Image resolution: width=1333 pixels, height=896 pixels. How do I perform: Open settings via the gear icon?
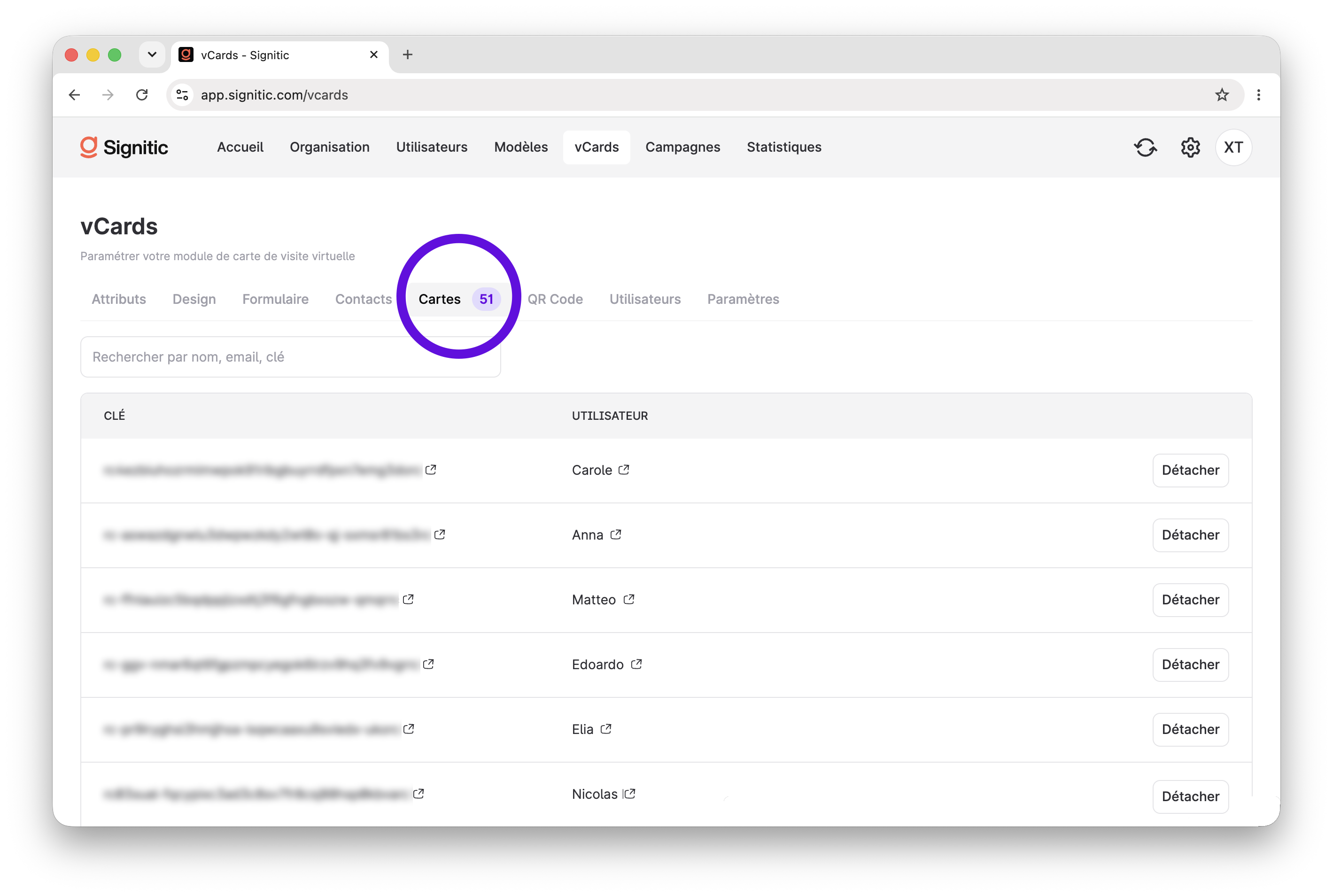coord(1190,147)
